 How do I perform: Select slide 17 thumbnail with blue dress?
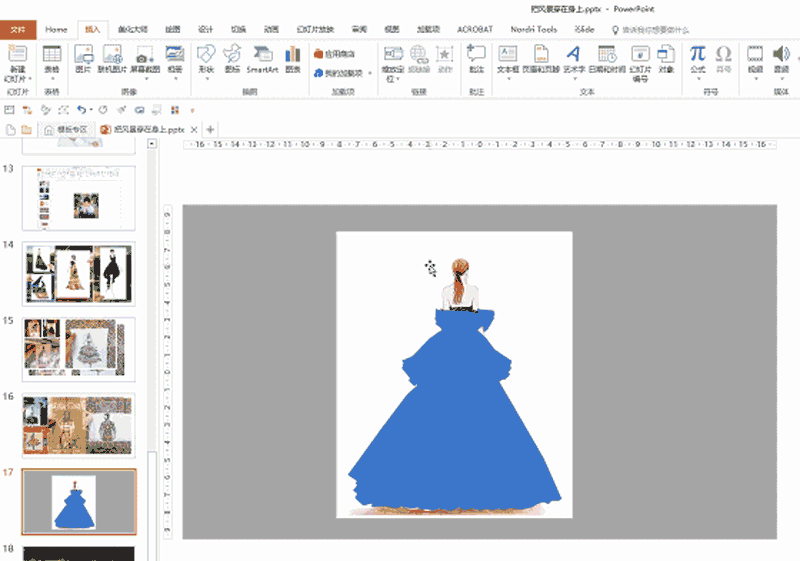pos(79,502)
